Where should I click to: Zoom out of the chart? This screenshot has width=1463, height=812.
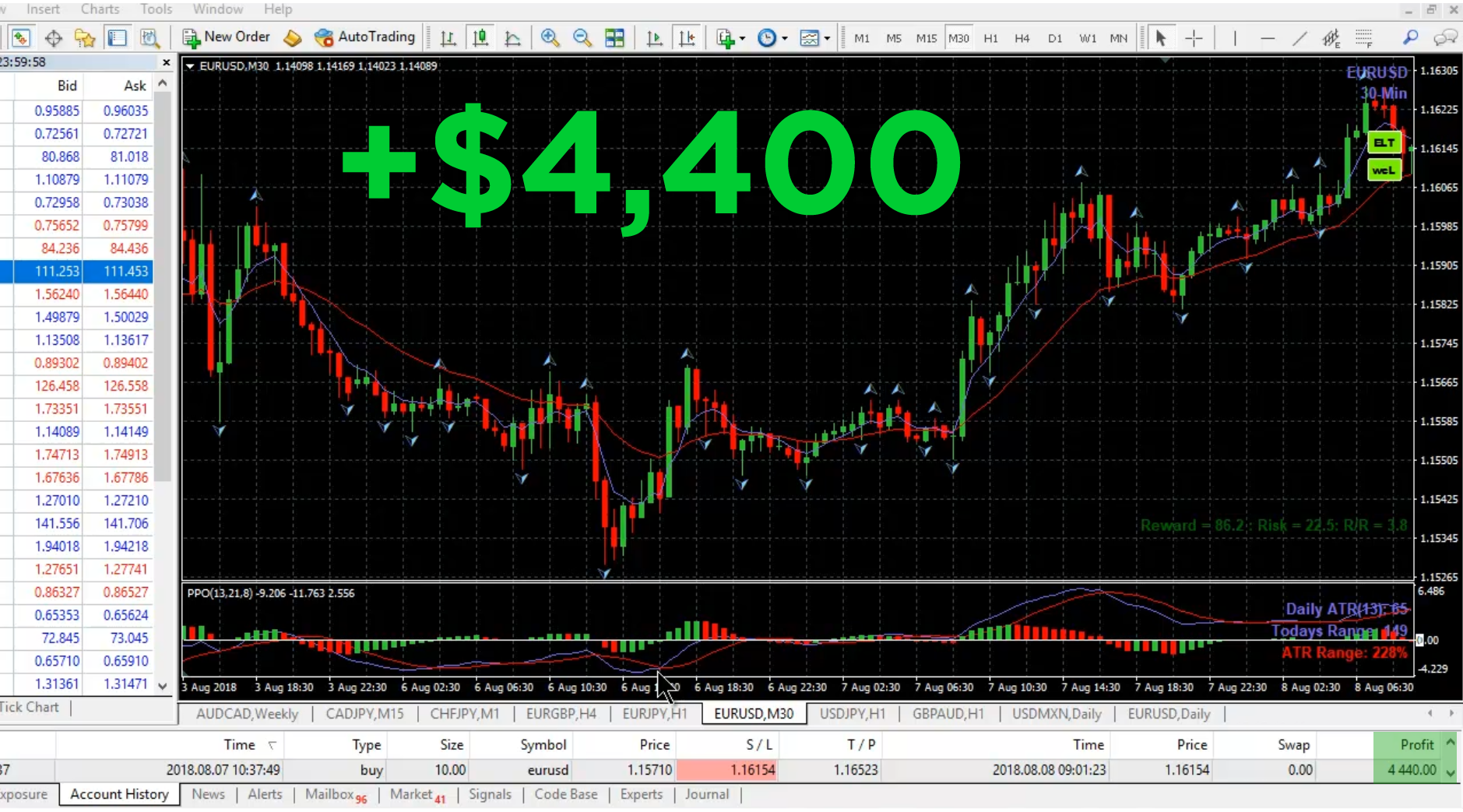582,37
